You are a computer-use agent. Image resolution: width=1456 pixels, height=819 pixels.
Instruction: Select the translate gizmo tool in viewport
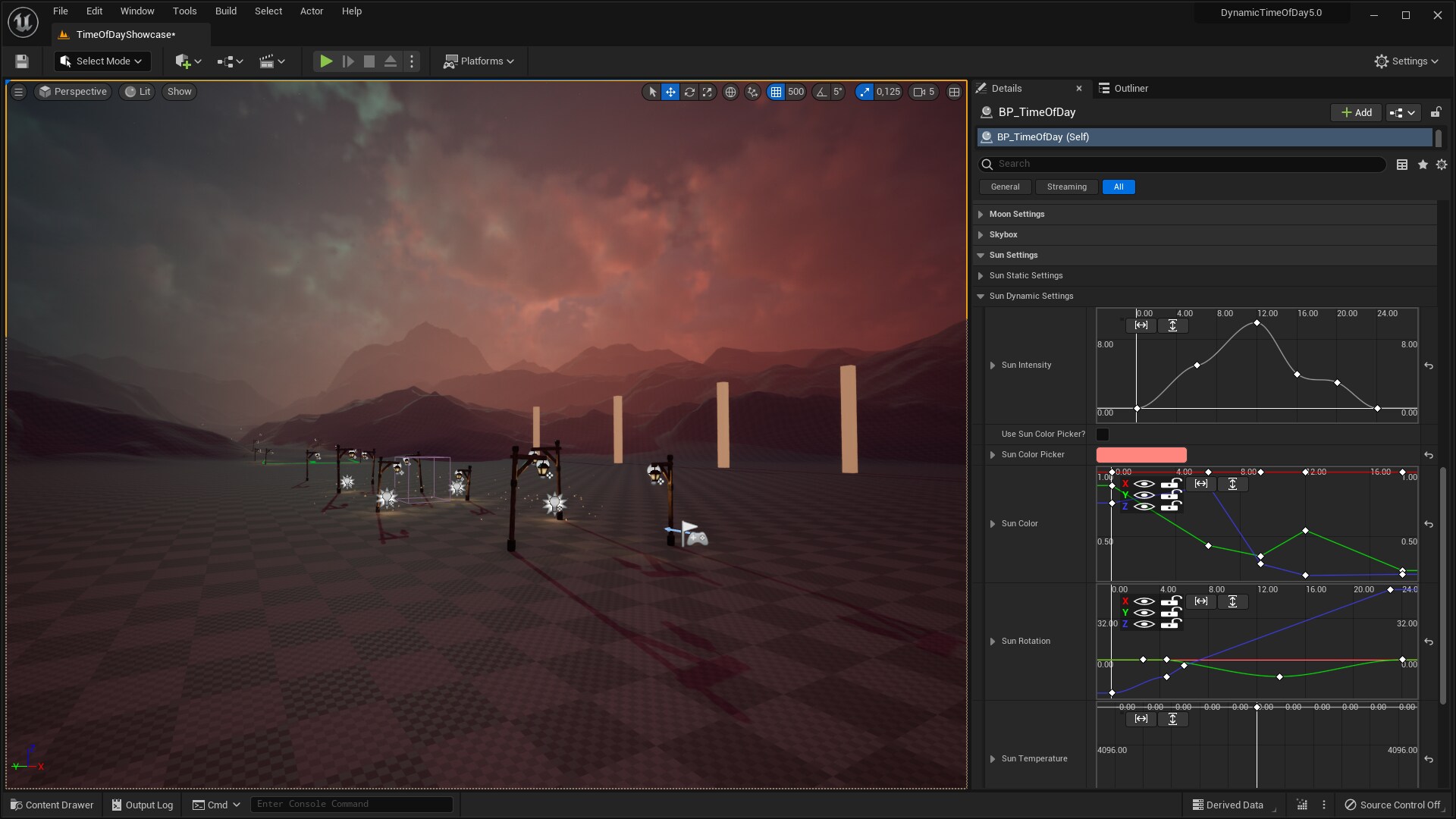pos(670,92)
